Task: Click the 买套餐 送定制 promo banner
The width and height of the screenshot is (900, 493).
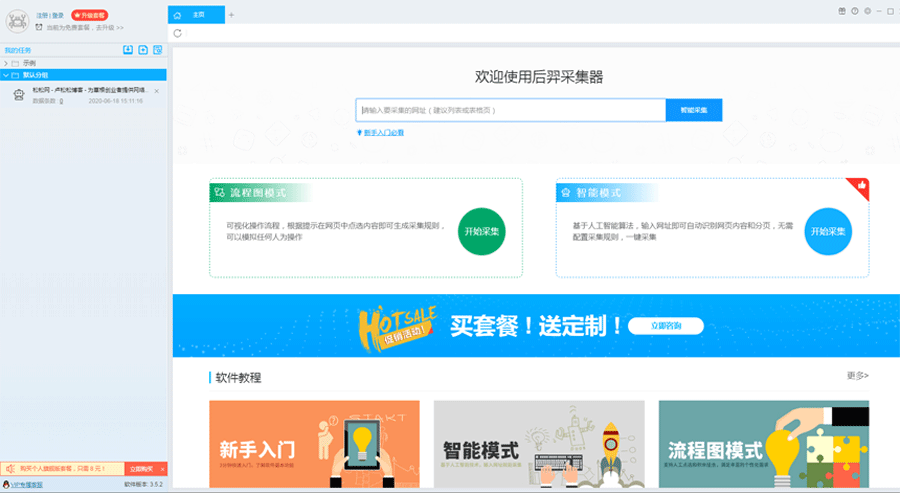Action: (536, 325)
